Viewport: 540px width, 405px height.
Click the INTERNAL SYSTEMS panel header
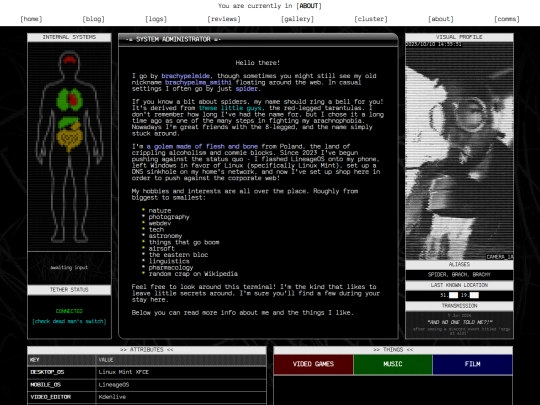coord(69,37)
